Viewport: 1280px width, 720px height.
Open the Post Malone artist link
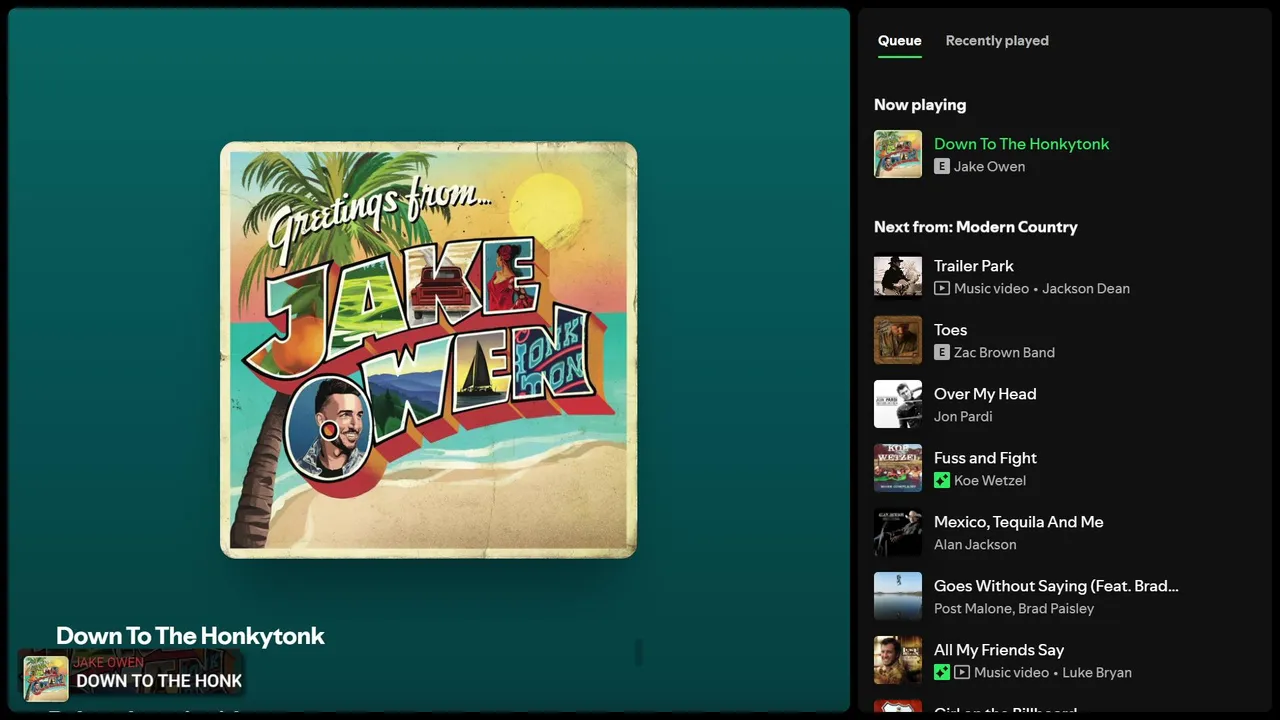click(x=972, y=609)
